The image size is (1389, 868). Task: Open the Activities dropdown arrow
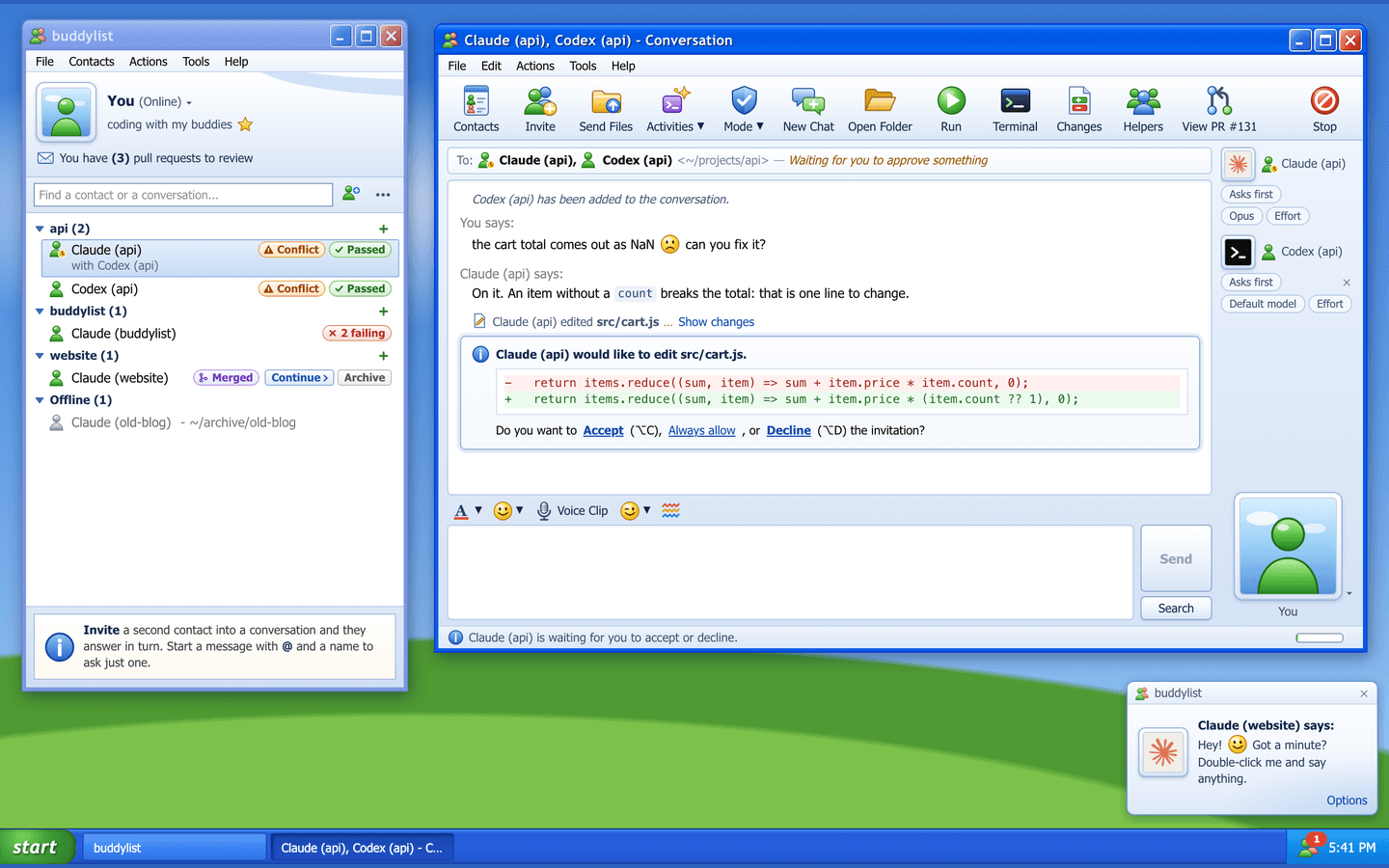[701, 126]
